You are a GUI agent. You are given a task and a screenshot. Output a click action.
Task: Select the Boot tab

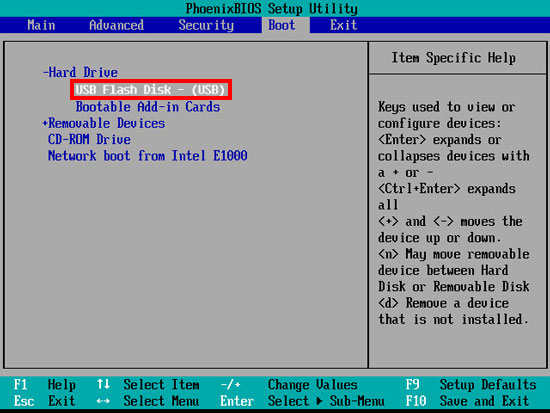pyautogui.click(x=286, y=25)
